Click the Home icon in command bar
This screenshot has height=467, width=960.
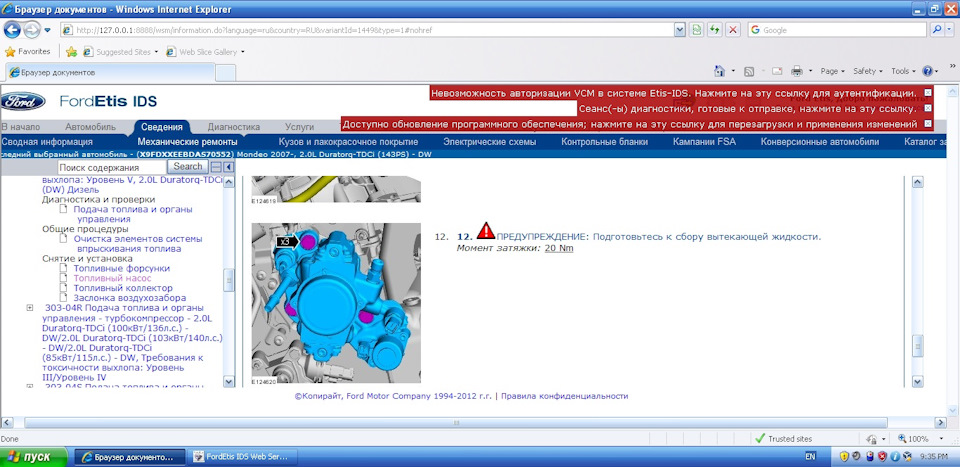pos(720,71)
